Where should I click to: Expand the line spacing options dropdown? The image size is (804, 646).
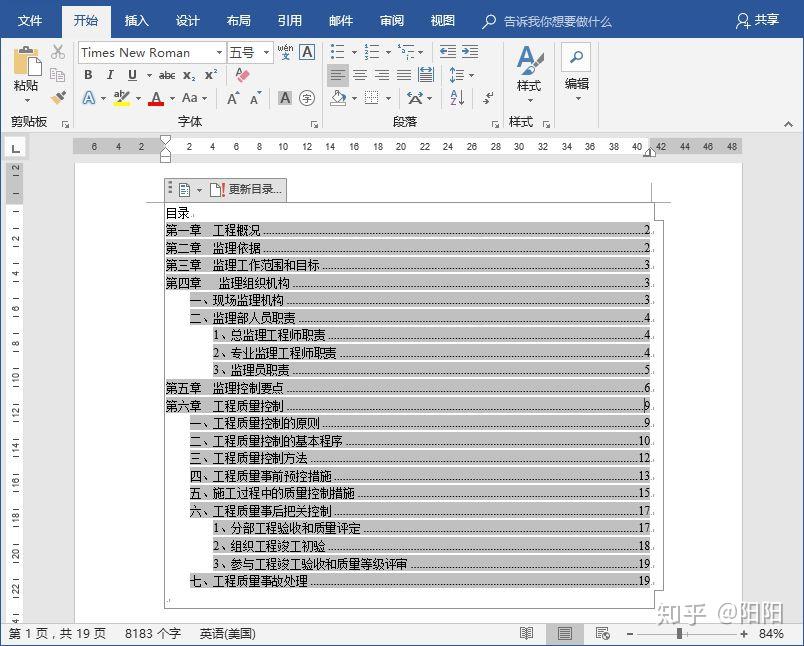pos(470,74)
